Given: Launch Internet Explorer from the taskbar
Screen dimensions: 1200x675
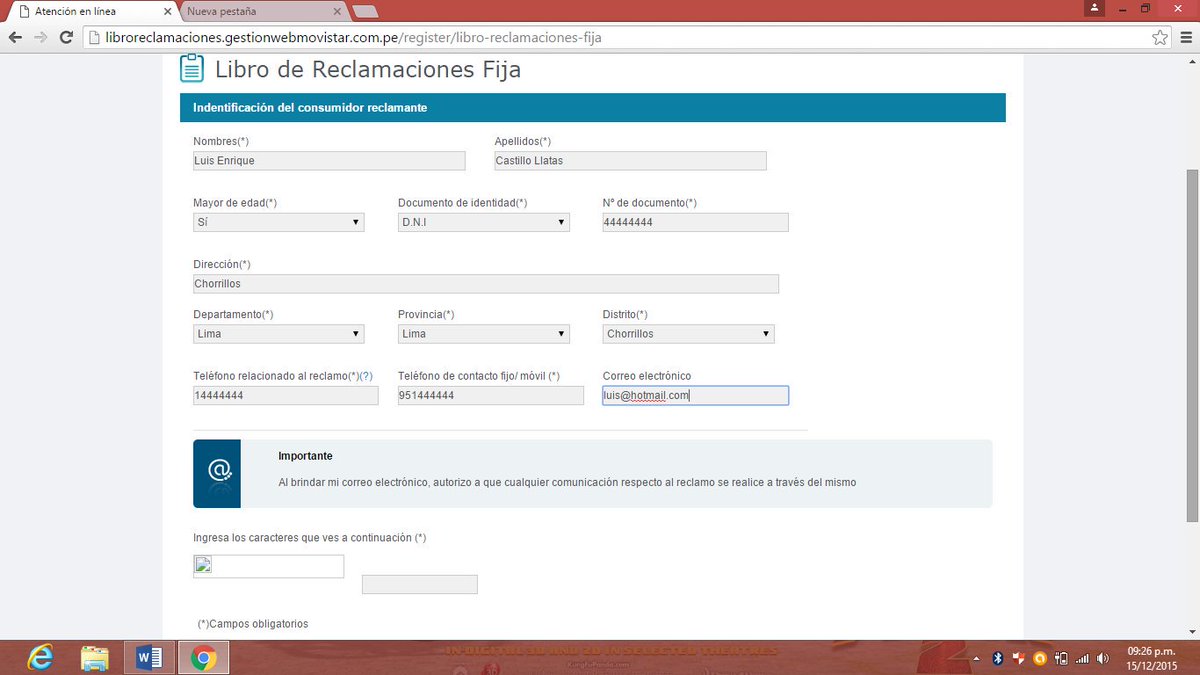Looking at the screenshot, I should click(x=41, y=657).
